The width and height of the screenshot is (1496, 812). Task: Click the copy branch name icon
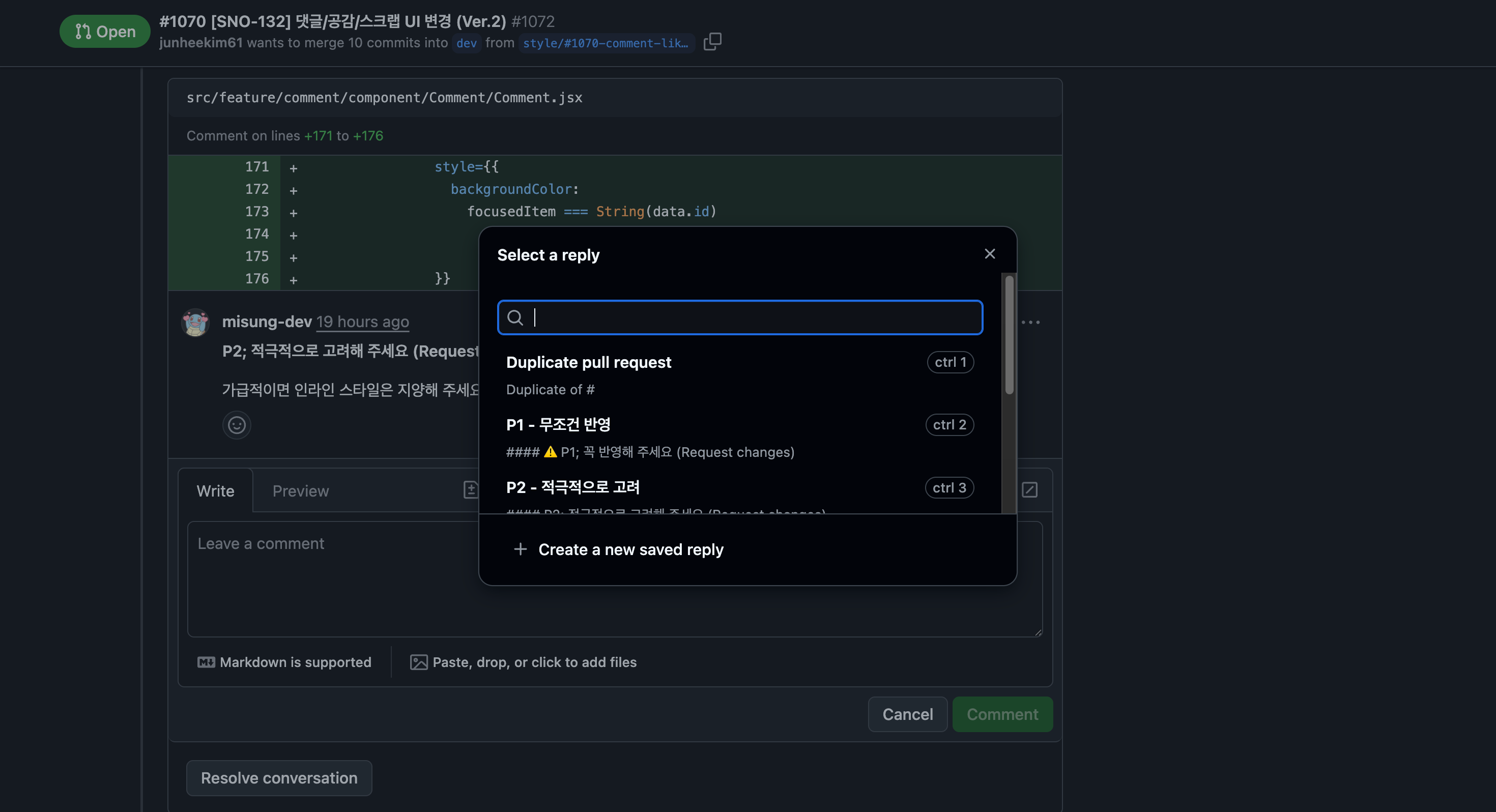pyautogui.click(x=712, y=42)
